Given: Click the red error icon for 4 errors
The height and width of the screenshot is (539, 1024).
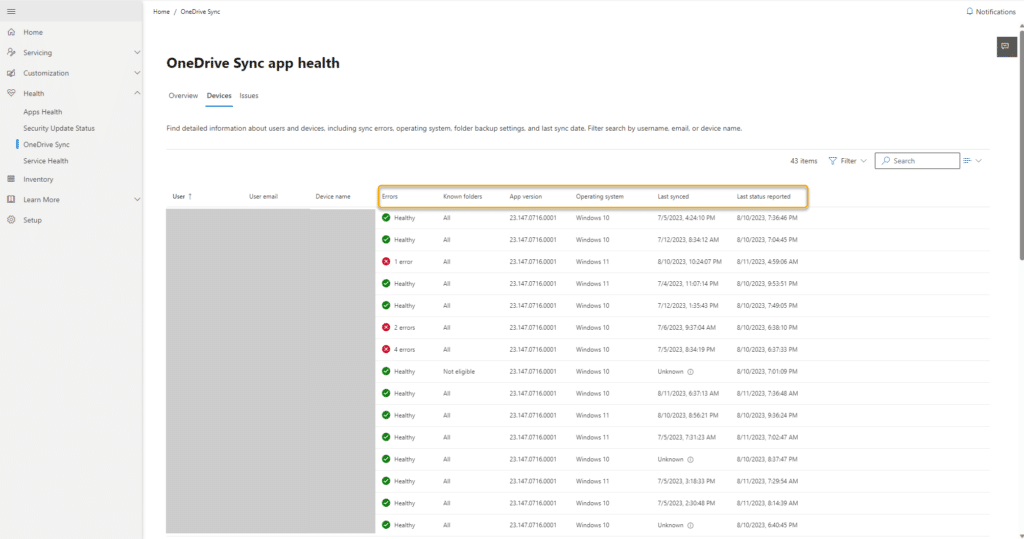Looking at the screenshot, I should pyautogui.click(x=386, y=350).
